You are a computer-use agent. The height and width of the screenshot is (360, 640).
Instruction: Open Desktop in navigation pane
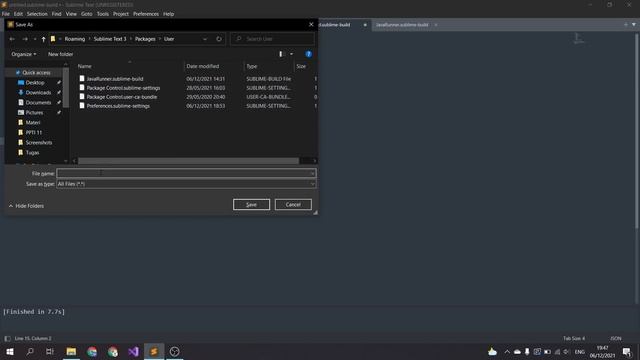(35, 82)
